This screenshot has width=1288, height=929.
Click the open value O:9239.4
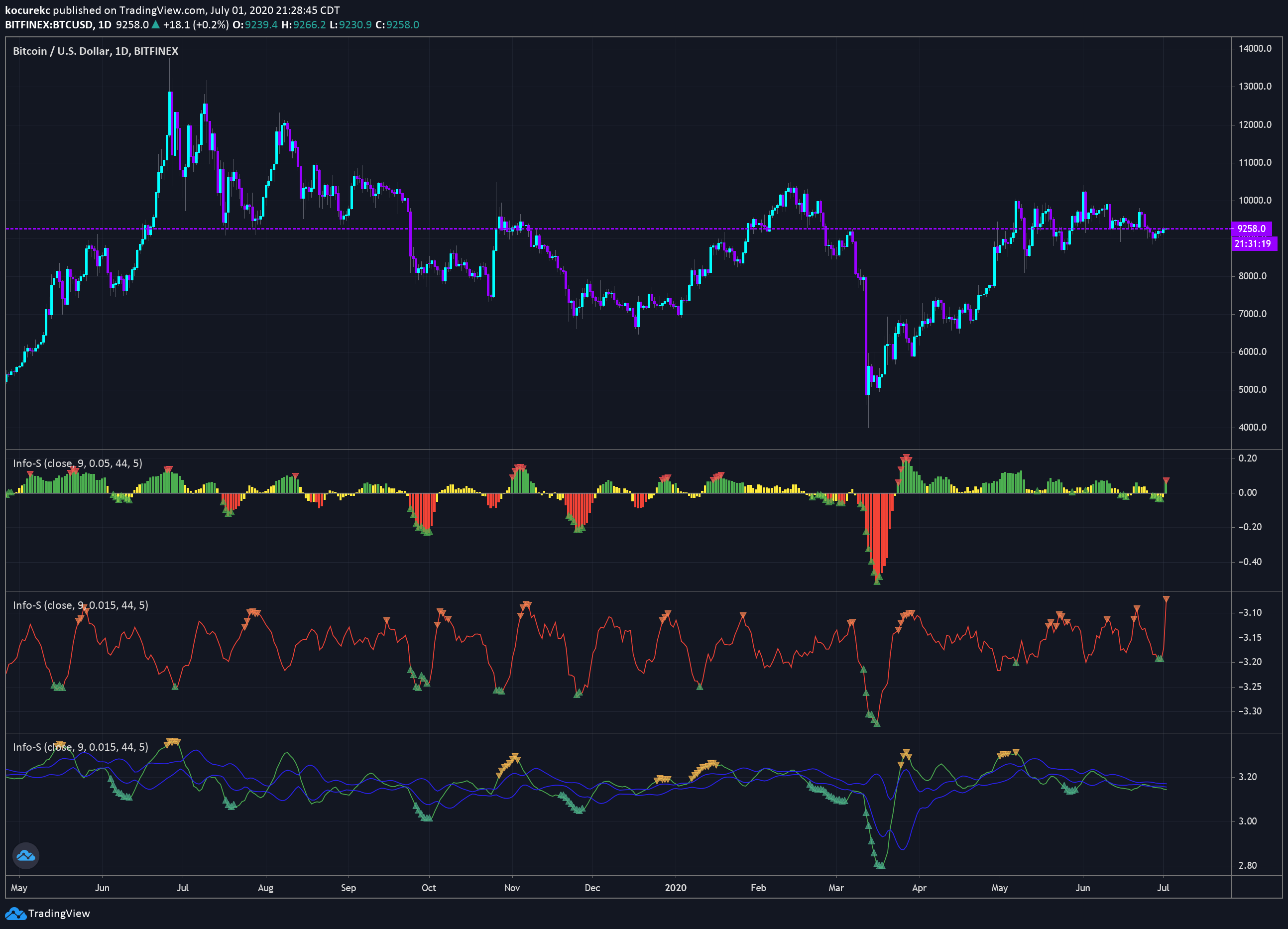point(255,24)
